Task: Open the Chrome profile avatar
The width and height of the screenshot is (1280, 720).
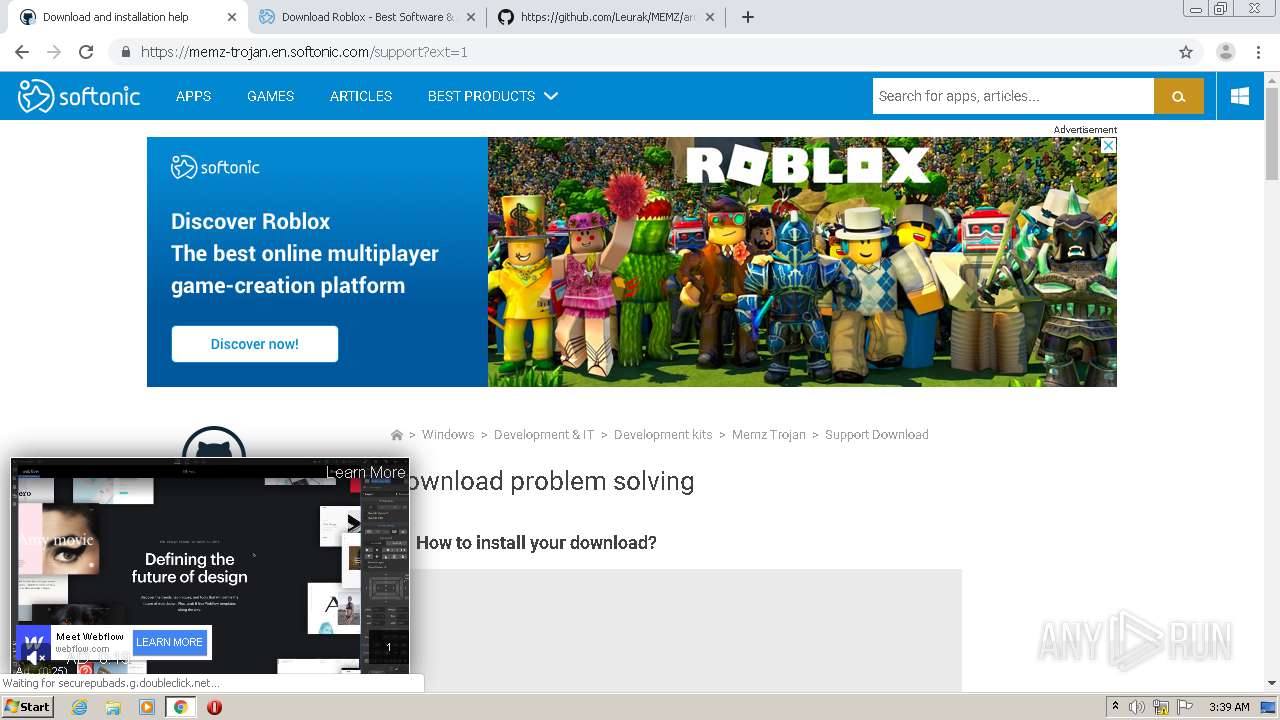Action: point(1226,52)
